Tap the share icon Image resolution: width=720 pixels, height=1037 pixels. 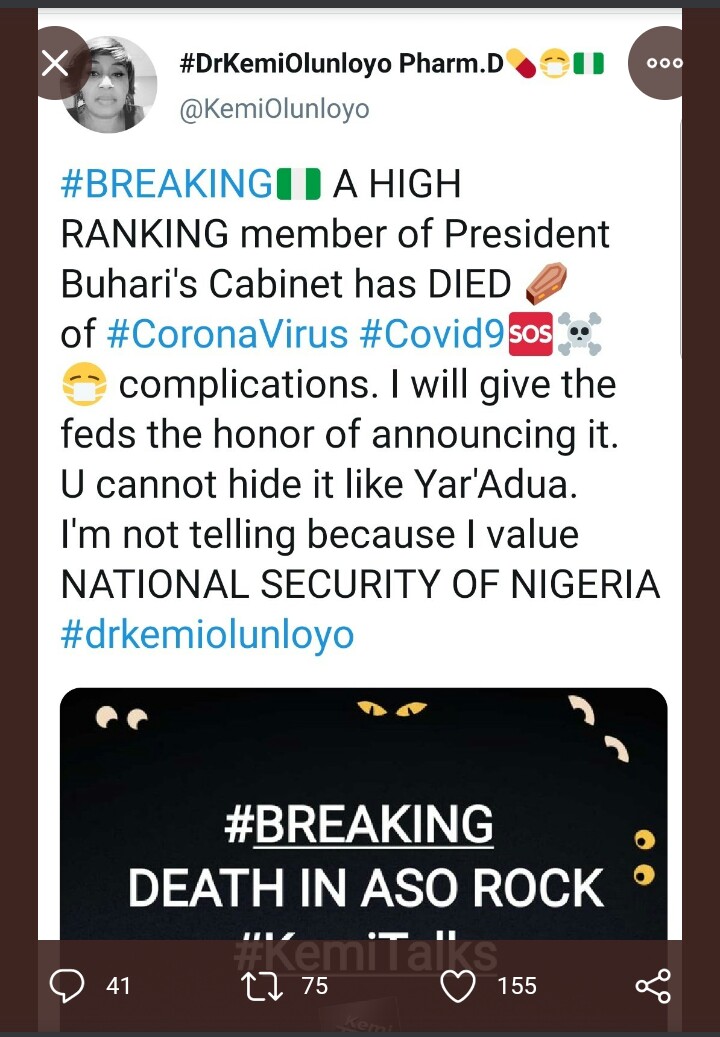[x=653, y=986]
